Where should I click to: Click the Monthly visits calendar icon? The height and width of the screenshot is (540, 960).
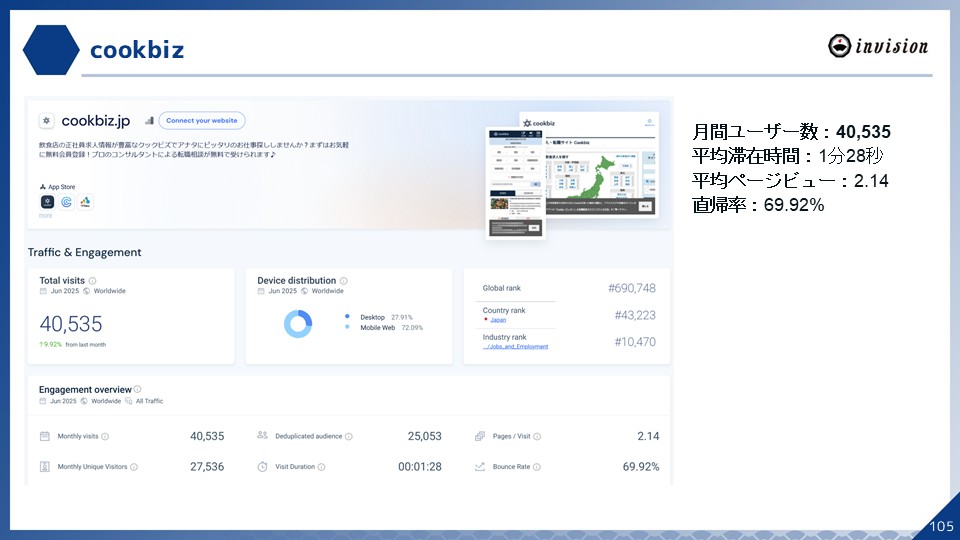[x=45, y=436]
